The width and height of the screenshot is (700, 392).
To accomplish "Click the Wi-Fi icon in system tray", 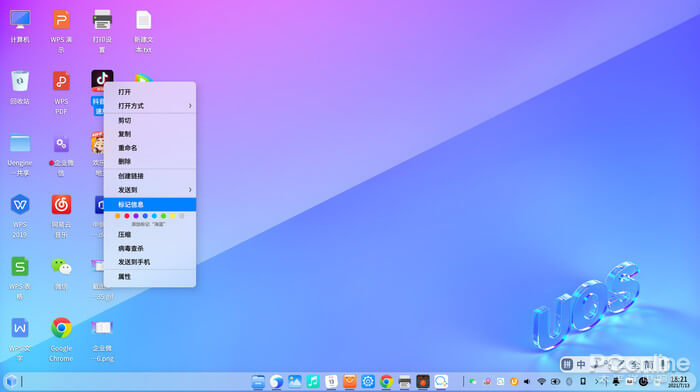I will [541, 382].
